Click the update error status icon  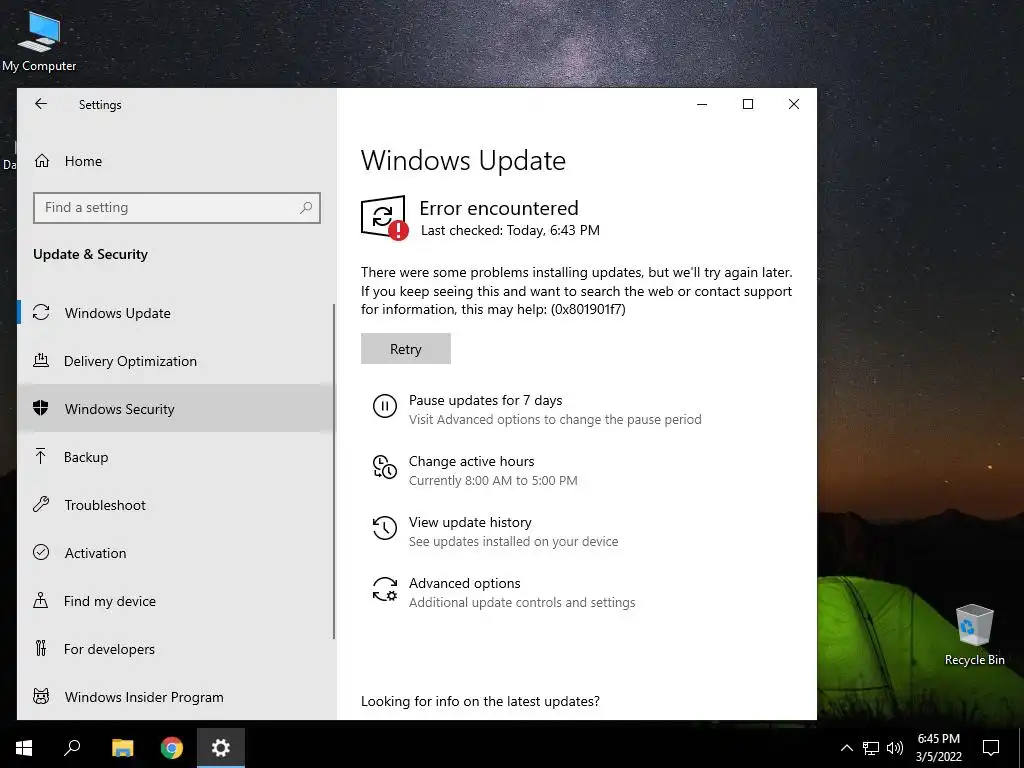[384, 218]
